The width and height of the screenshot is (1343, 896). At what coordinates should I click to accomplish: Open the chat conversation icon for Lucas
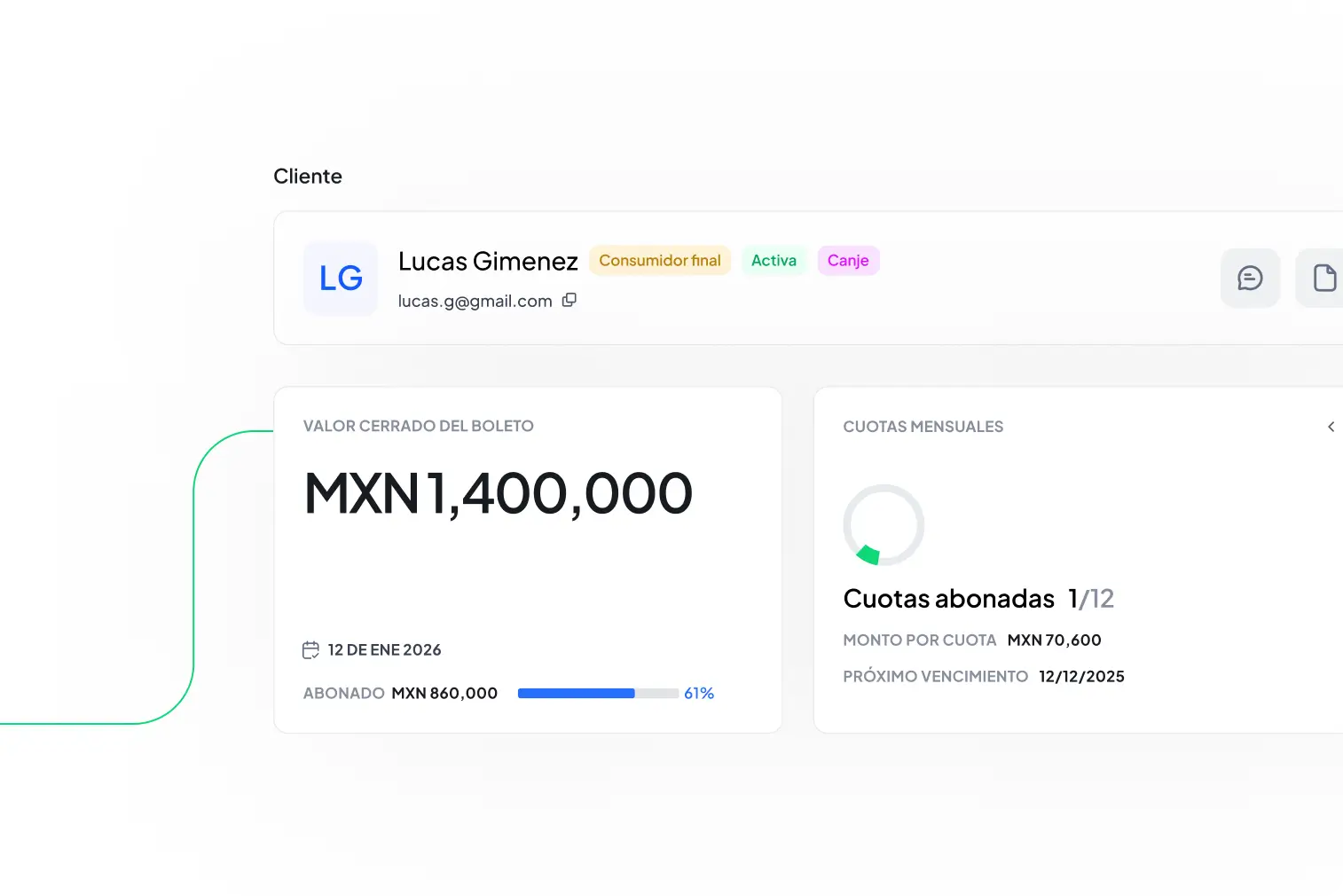tap(1250, 278)
